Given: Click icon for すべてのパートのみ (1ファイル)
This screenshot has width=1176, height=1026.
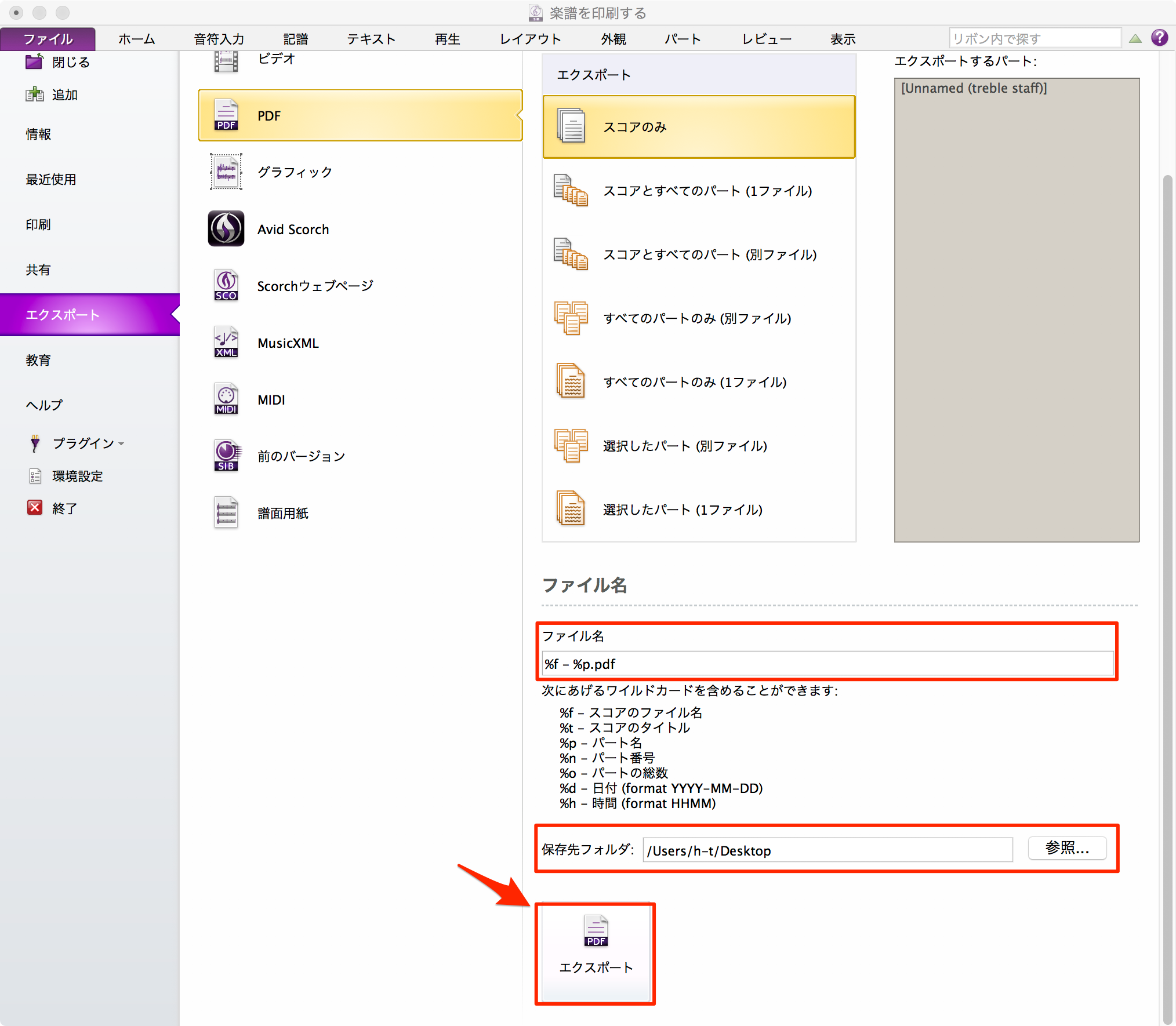Looking at the screenshot, I should point(571,381).
